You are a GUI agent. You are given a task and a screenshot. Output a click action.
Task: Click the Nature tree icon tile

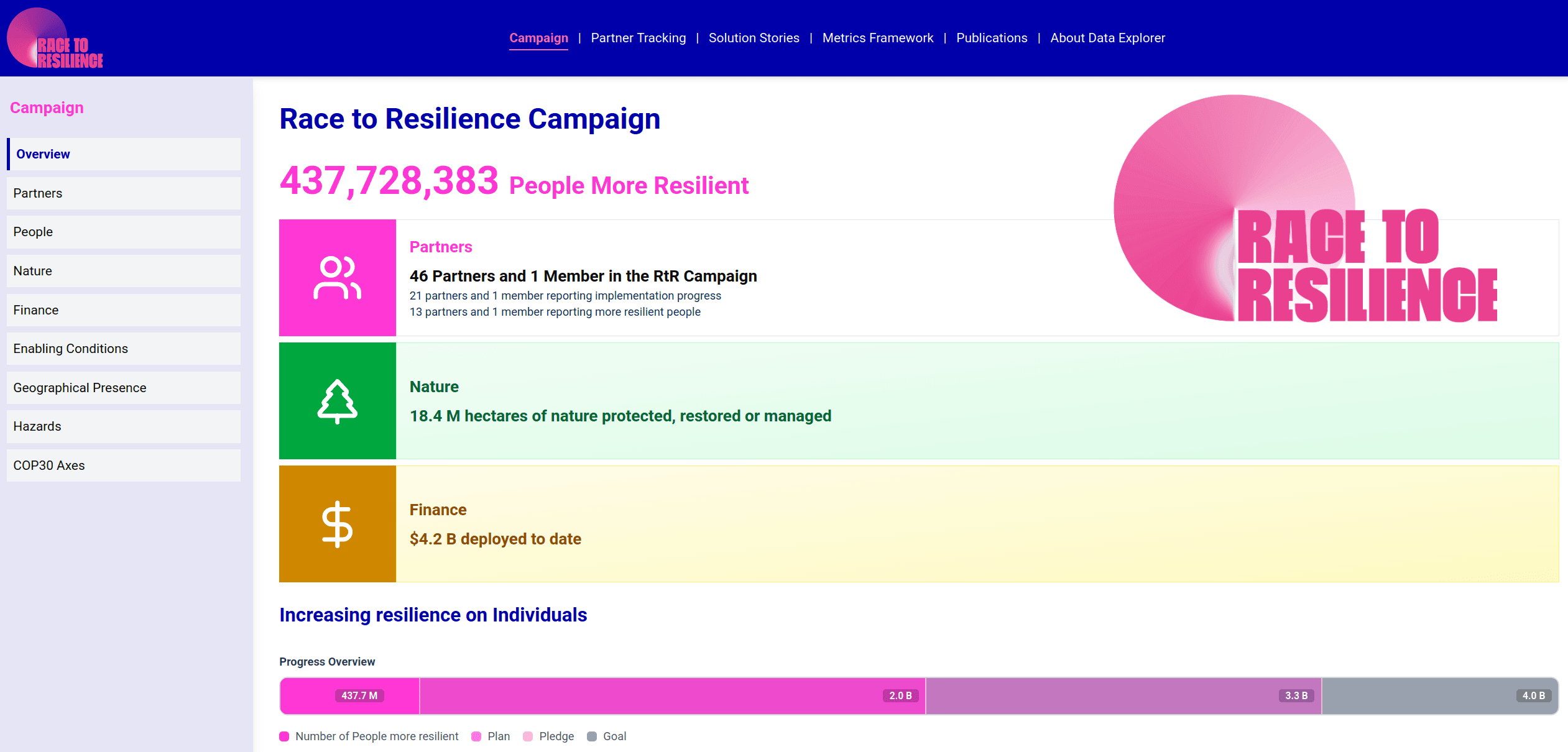337,401
